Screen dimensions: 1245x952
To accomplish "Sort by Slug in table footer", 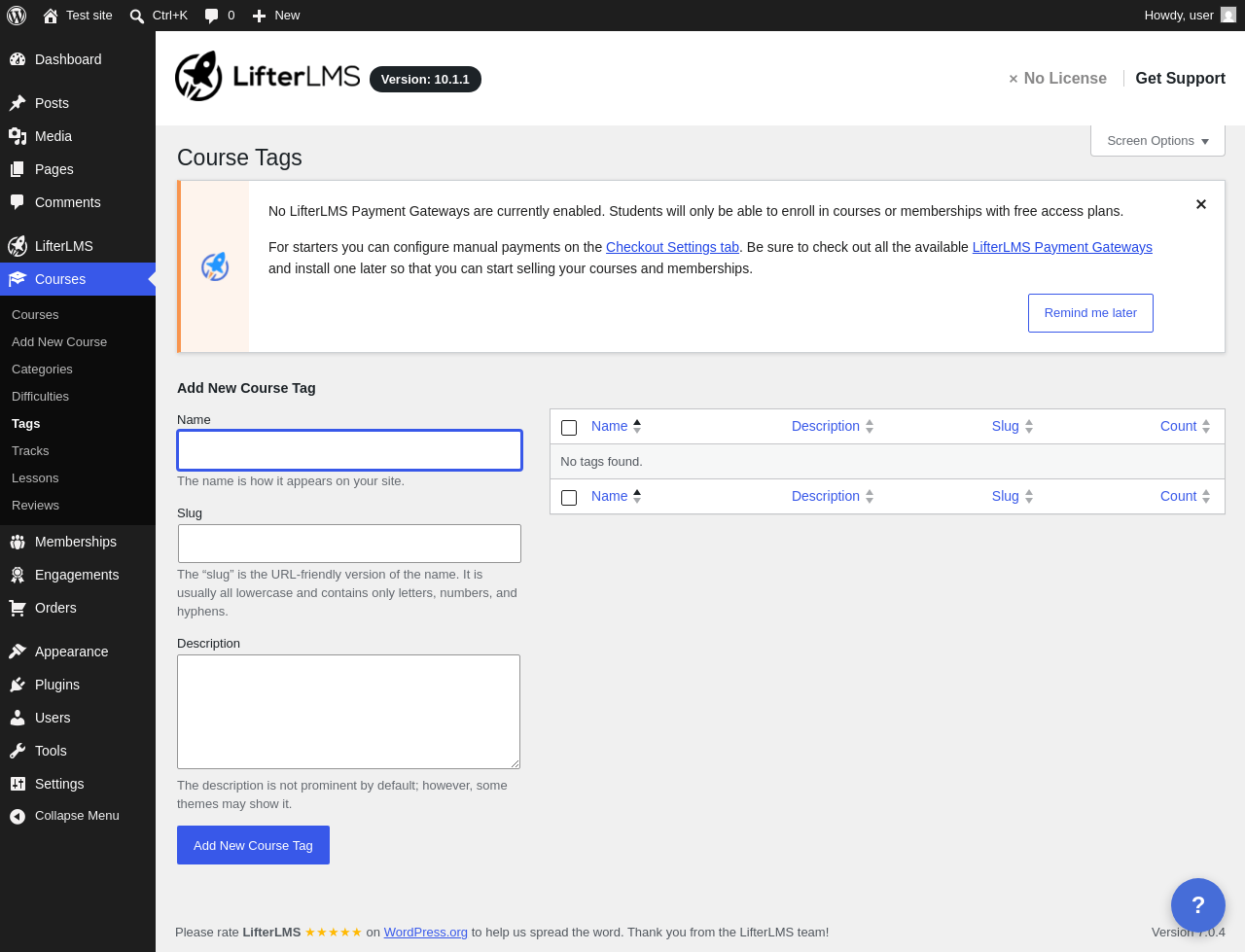I will pyautogui.click(x=1013, y=496).
